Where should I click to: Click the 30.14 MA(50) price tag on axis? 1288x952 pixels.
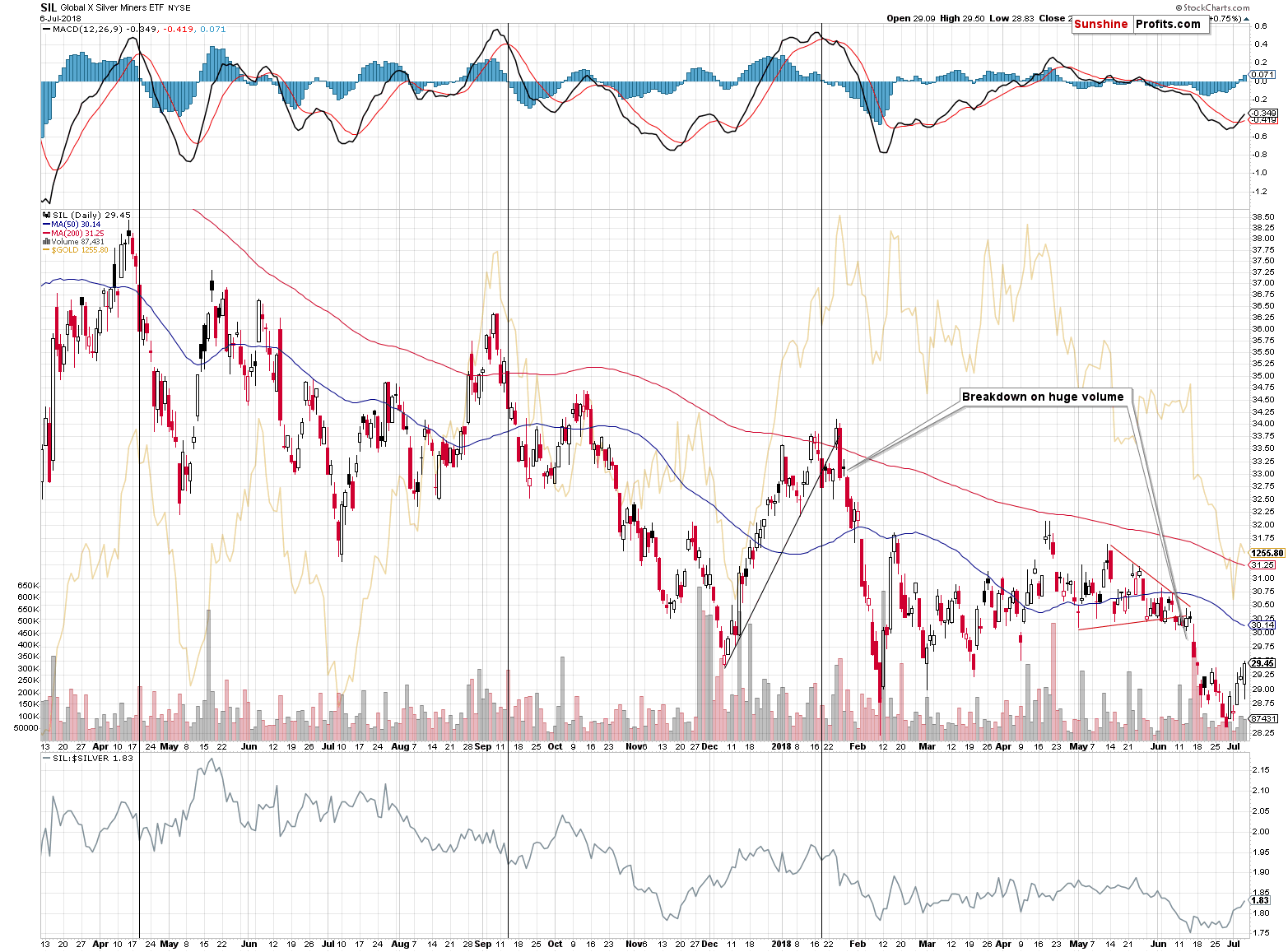[1263, 625]
